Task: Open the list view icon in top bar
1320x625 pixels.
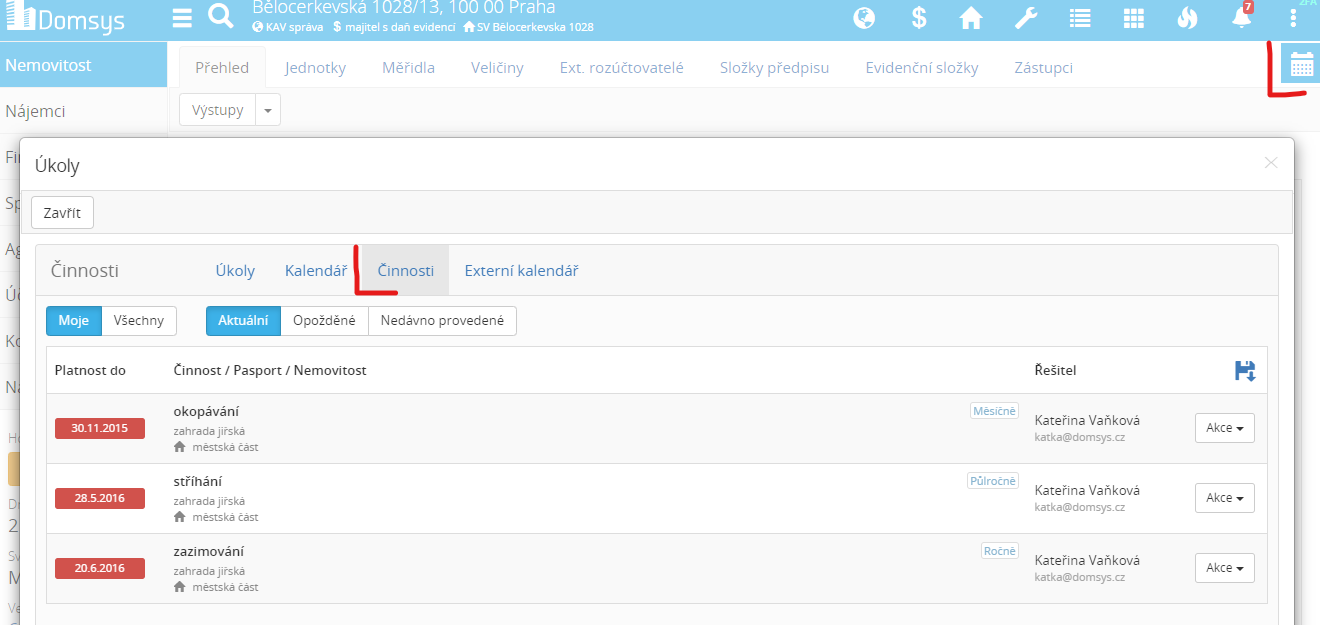Action: pos(1079,17)
